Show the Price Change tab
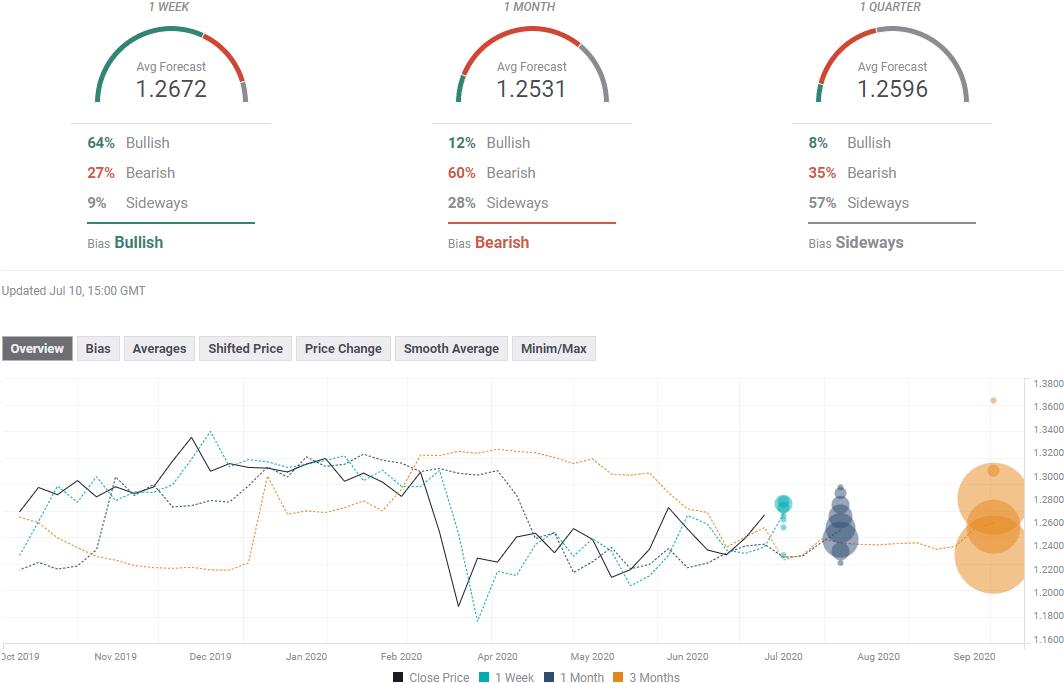1064x683 pixels. click(x=343, y=349)
